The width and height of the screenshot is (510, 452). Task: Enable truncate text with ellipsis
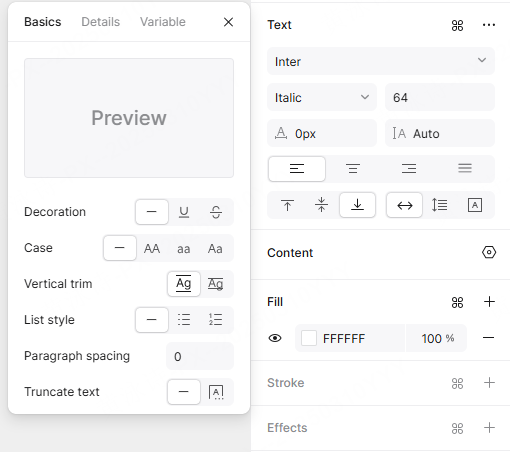click(216, 392)
